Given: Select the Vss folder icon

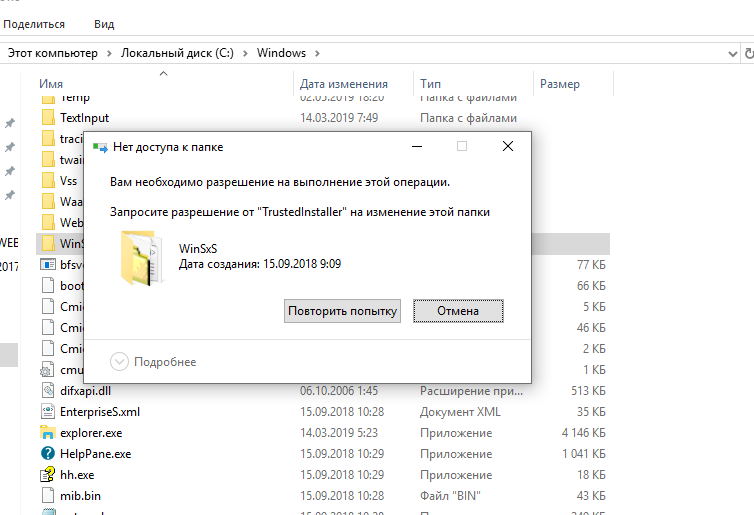Looking at the screenshot, I should pos(48,180).
